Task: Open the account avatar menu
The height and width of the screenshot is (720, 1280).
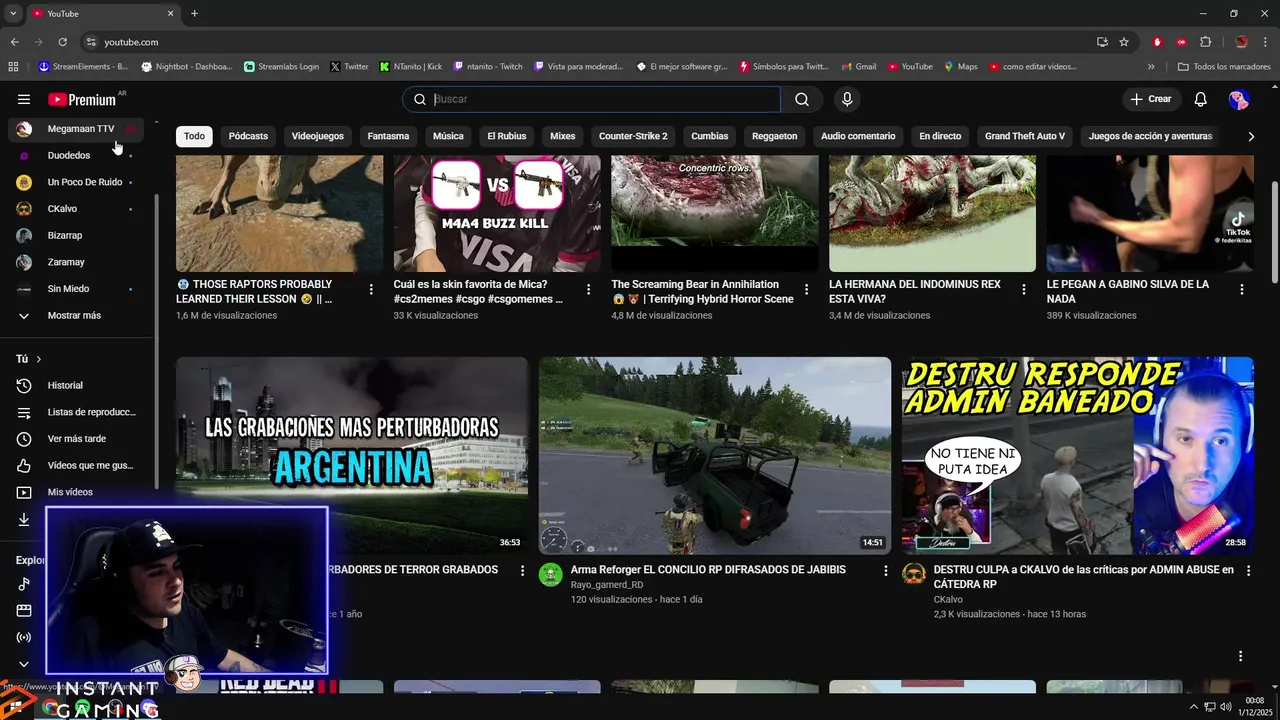Action: (1239, 99)
